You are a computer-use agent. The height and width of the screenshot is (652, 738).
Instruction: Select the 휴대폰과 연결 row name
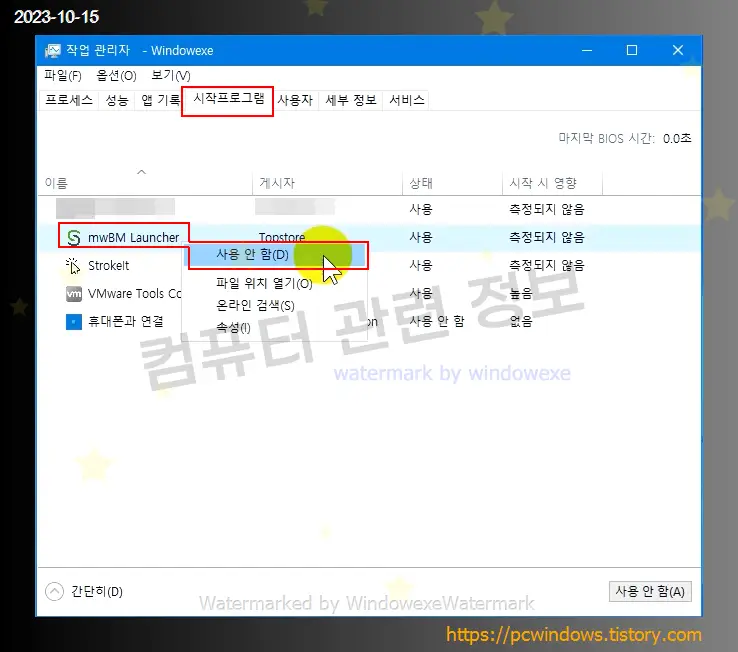tap(126, 322)
